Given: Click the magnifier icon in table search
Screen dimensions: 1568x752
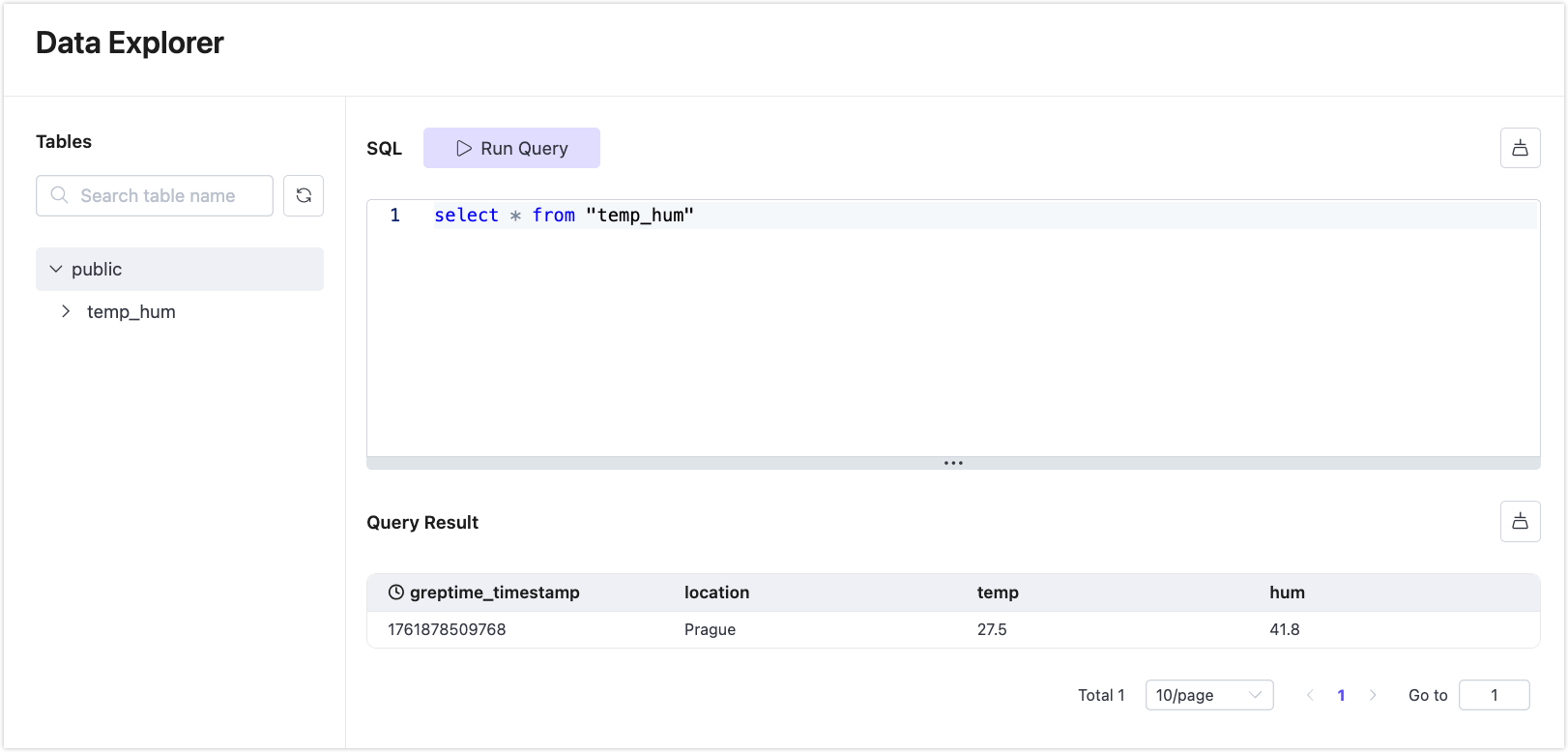Looking at the screenshot, I should [x=59, y=195].
